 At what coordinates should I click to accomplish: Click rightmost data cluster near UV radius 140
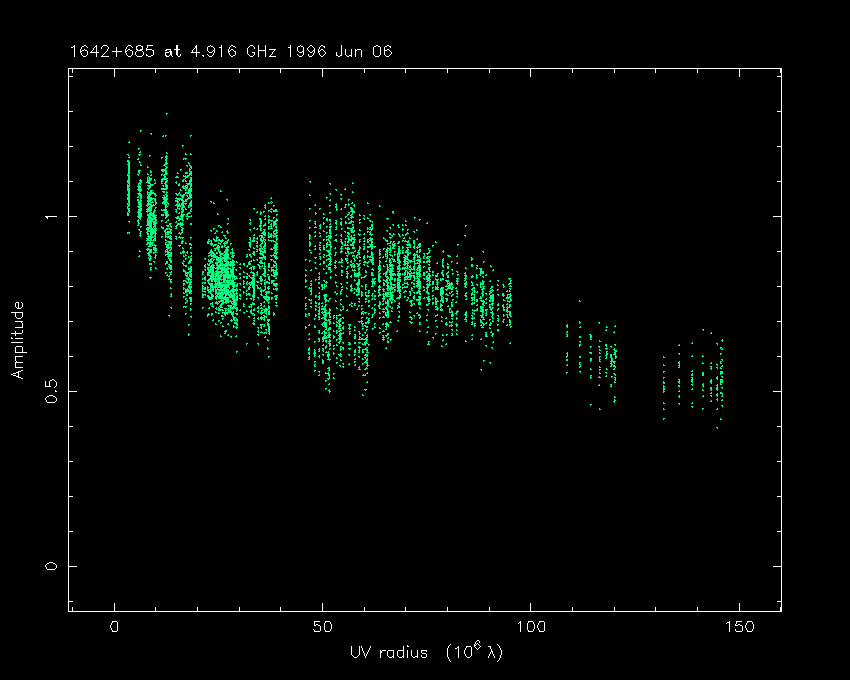click(x=700, y=378)
